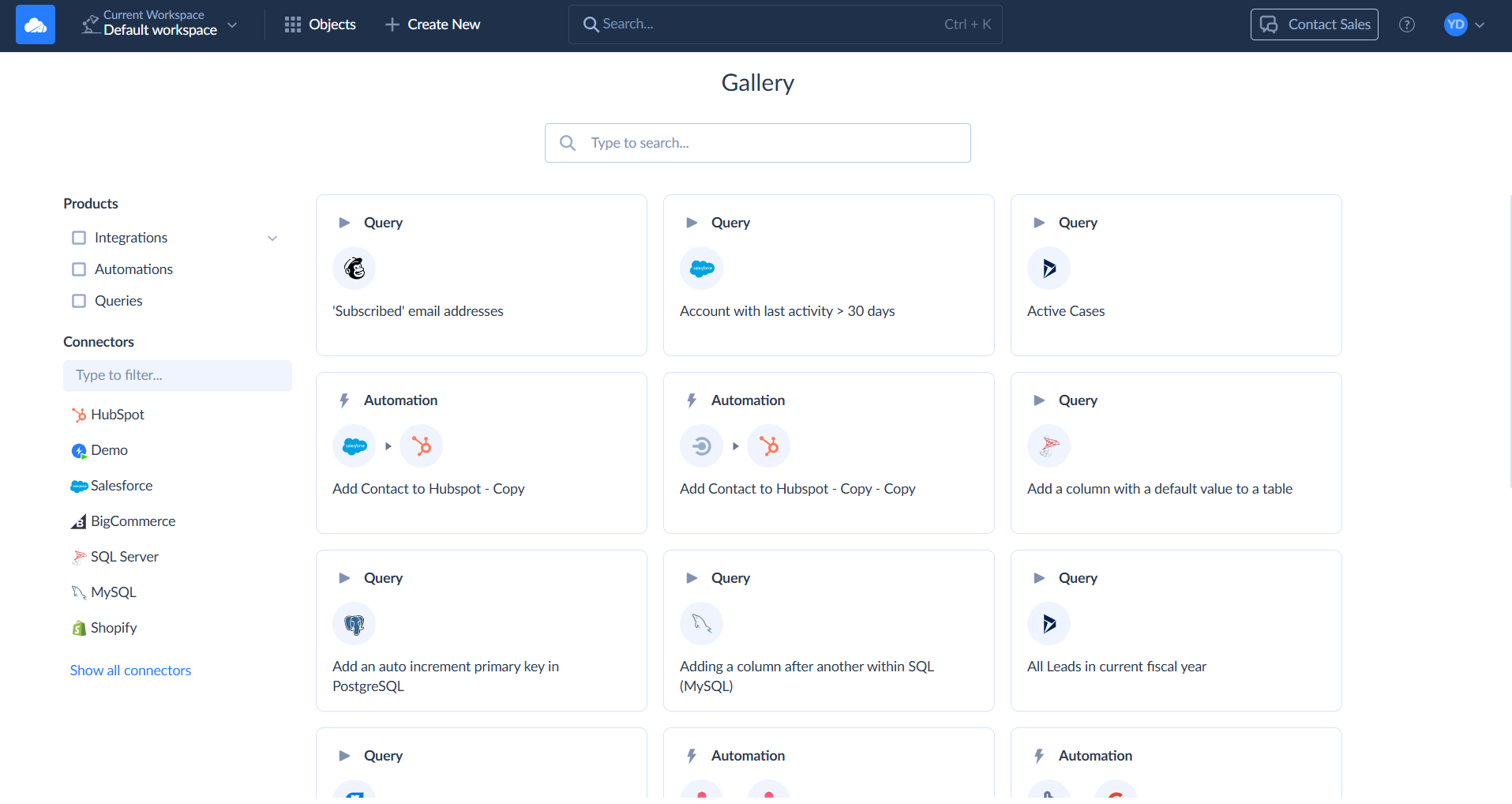The width and height of the screenshot is (1512, 804).
Task: Expand the Integrations filter chevron
Action: point(272,239)
